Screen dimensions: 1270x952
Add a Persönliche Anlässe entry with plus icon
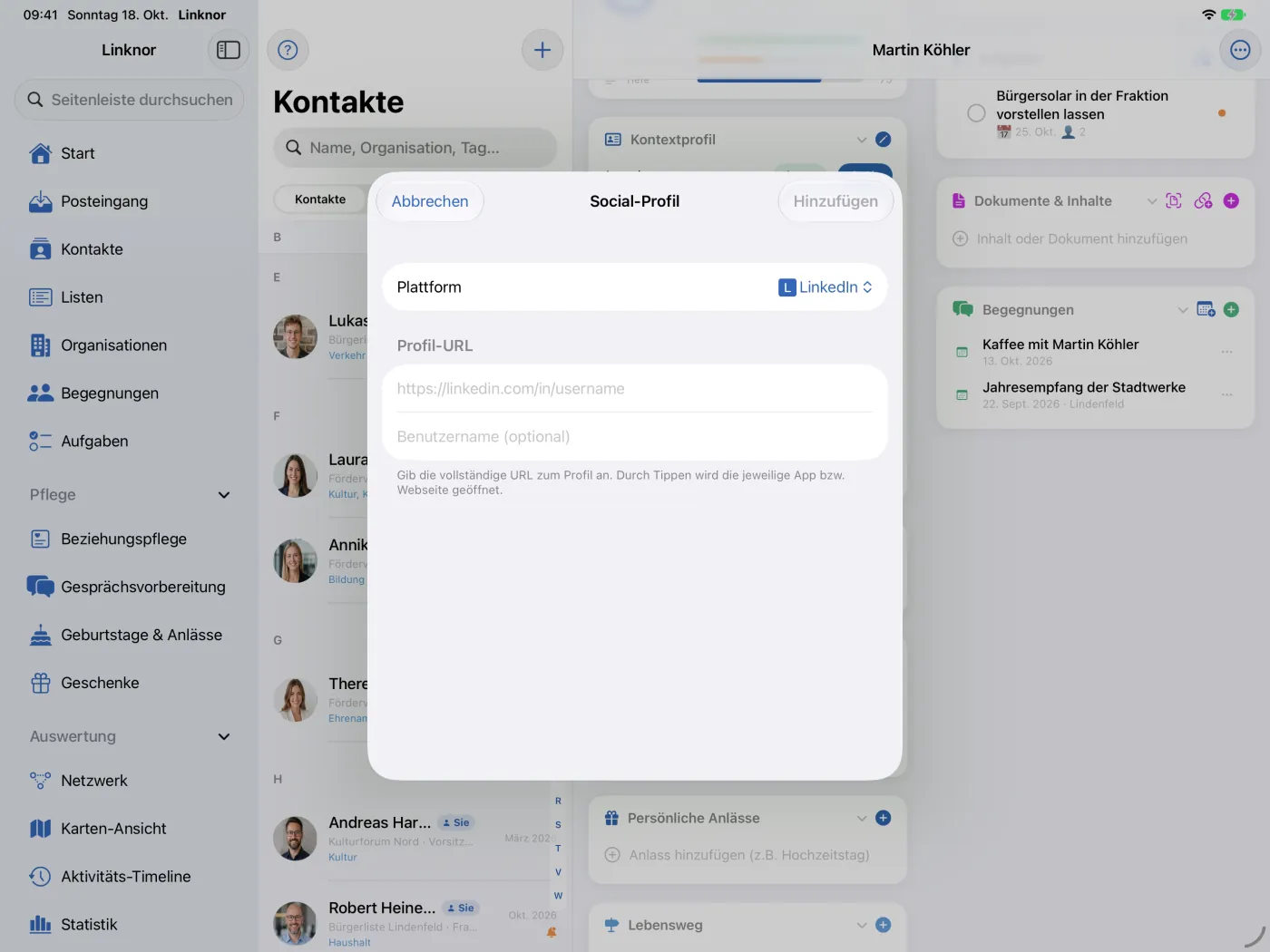pyautogui.click(x=884, y=818)
